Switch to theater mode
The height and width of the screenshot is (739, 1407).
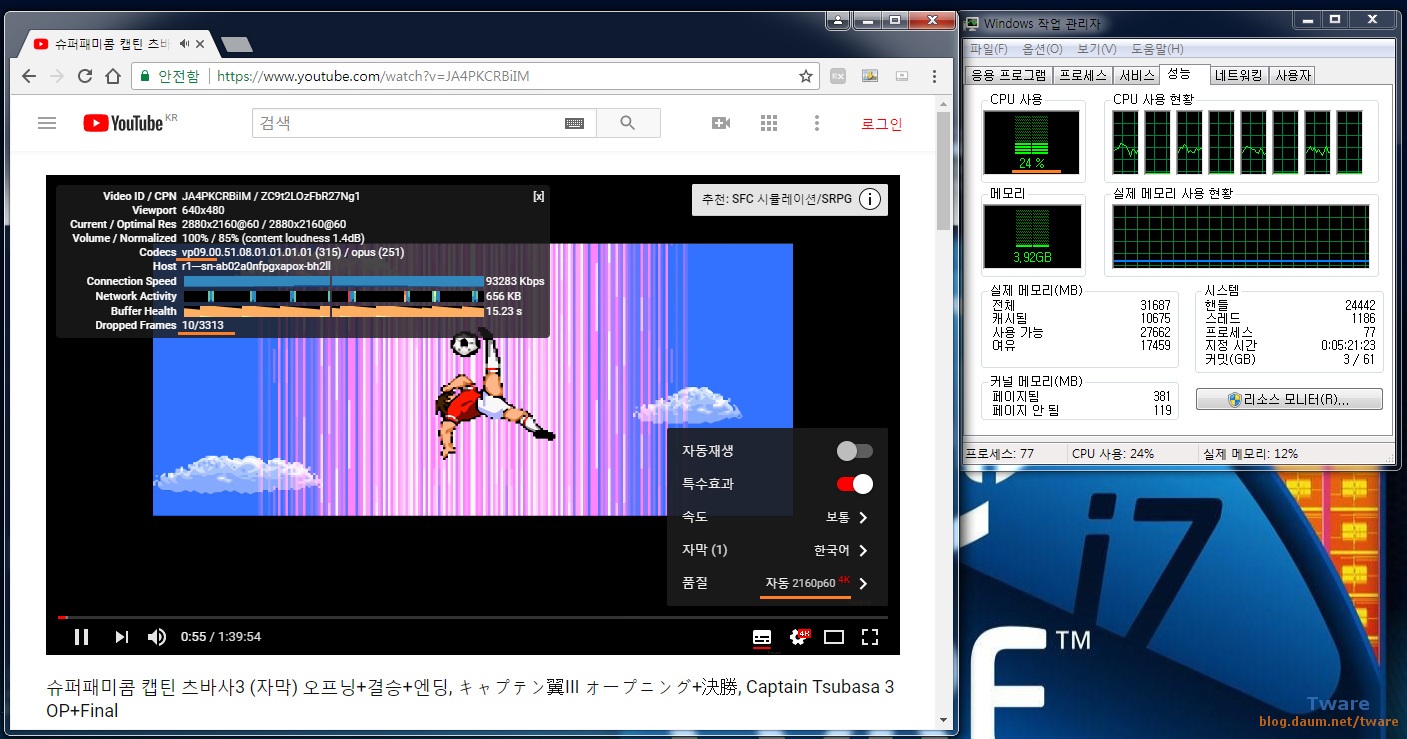(834, 637)
